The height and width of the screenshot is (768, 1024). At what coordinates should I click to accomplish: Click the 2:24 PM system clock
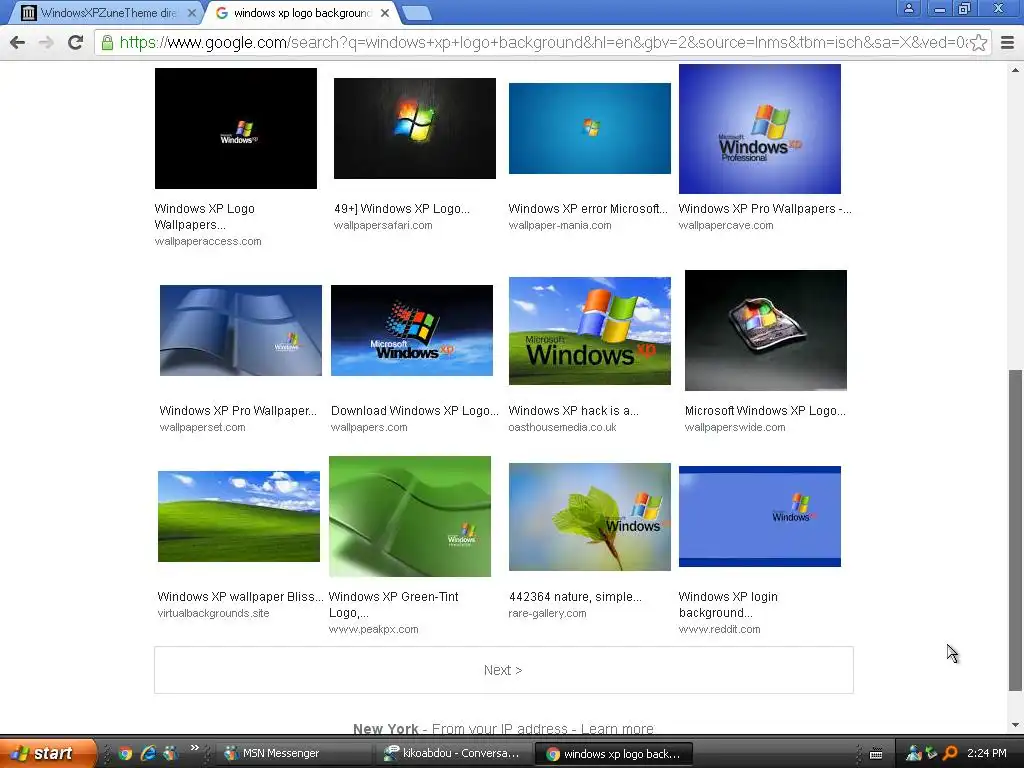(x=987, y=754)
